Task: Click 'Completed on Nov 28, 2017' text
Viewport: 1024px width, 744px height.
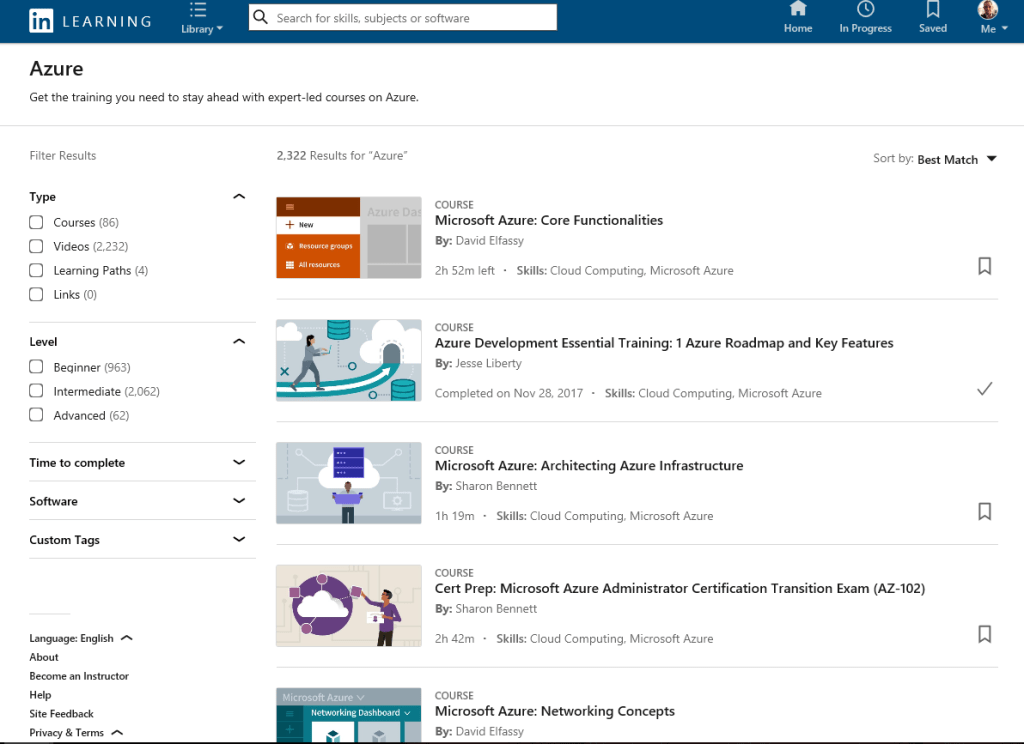Action: point(509,393)
